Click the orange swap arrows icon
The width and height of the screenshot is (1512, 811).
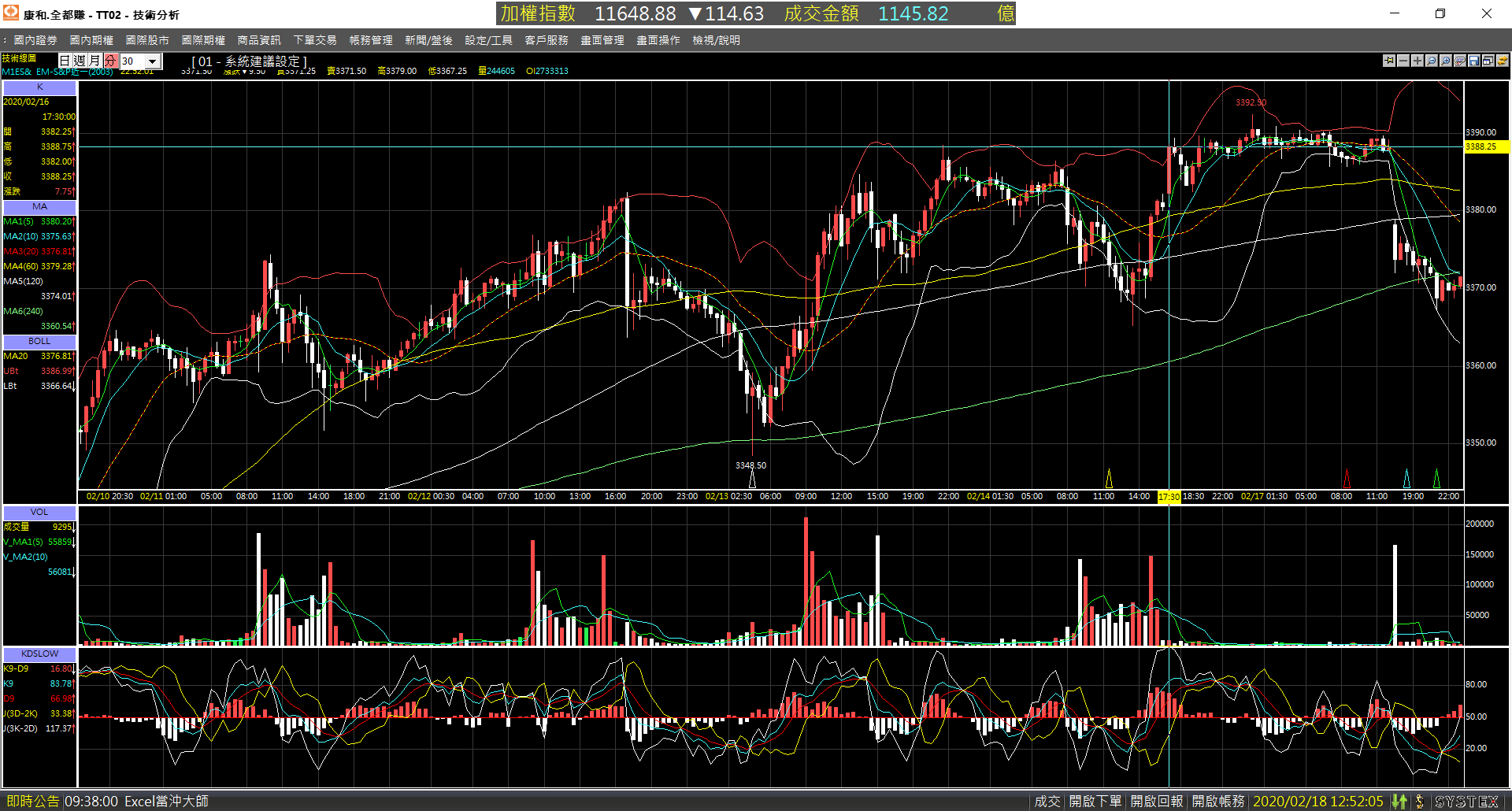pos(1503,61)
